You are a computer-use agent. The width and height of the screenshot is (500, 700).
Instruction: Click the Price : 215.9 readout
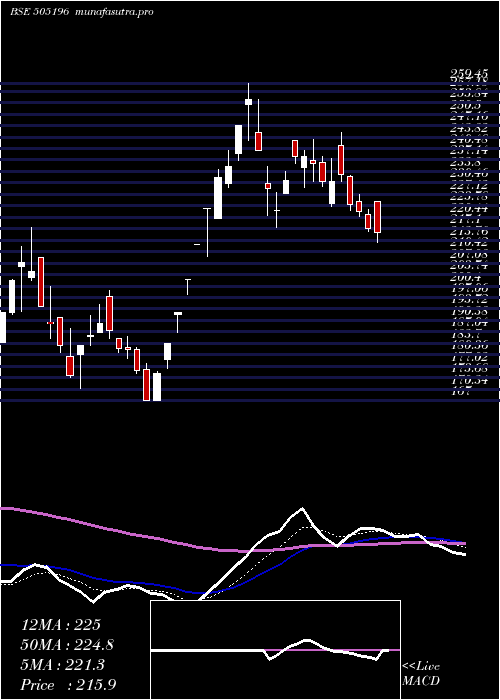coord(69,685)
